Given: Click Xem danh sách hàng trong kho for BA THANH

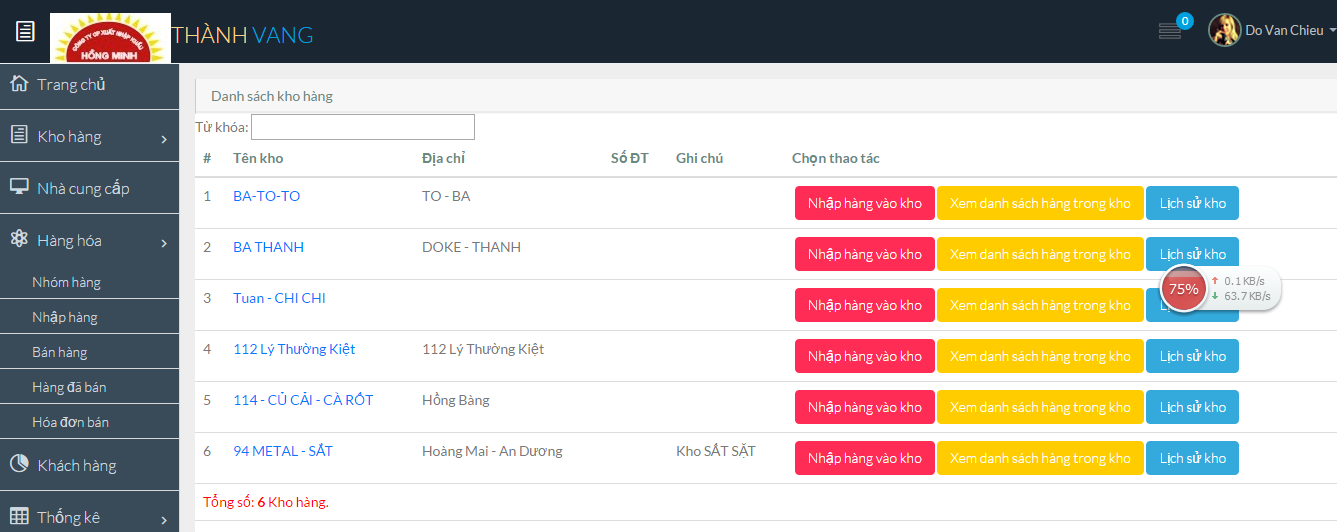Looking at the screenshot, I should 1040,254.
